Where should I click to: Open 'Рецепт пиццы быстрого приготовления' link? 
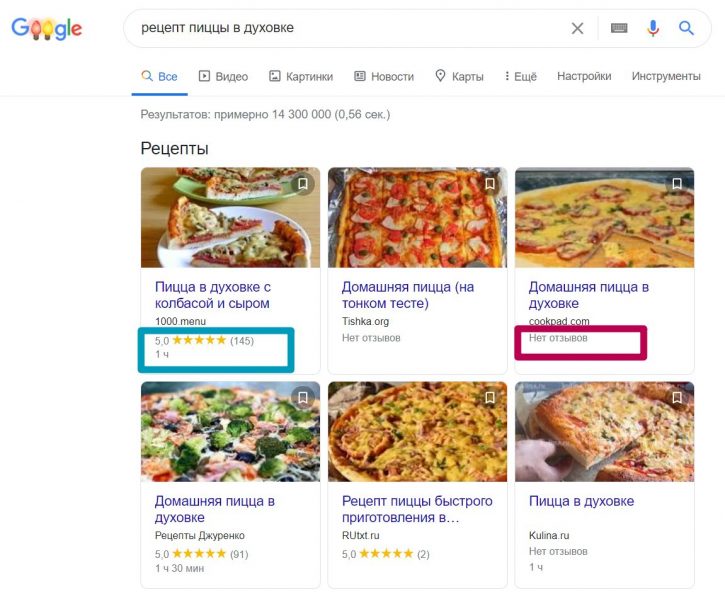tap(417, 509)
